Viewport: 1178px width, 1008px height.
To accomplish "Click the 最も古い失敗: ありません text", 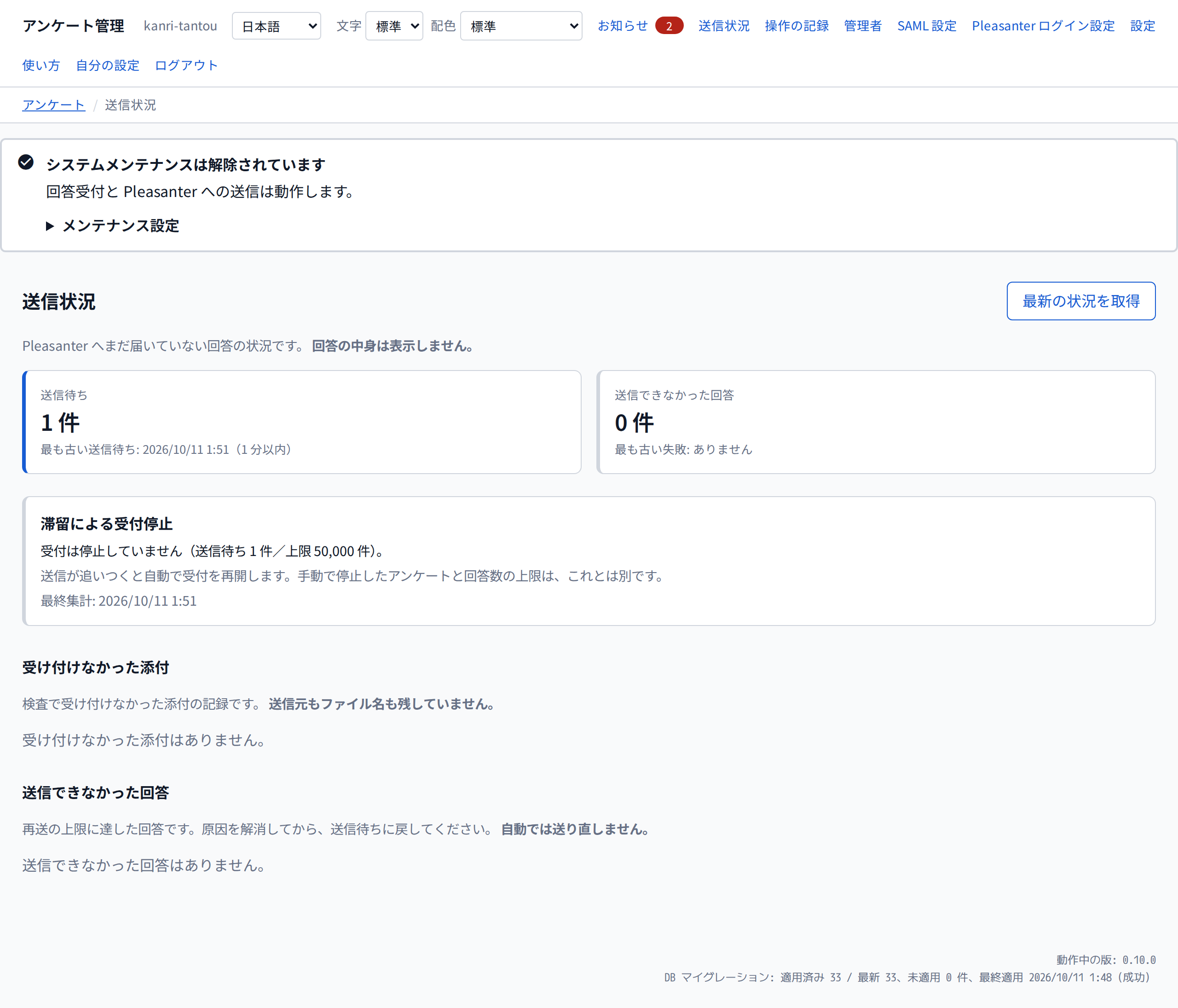I will pos(683,449).
